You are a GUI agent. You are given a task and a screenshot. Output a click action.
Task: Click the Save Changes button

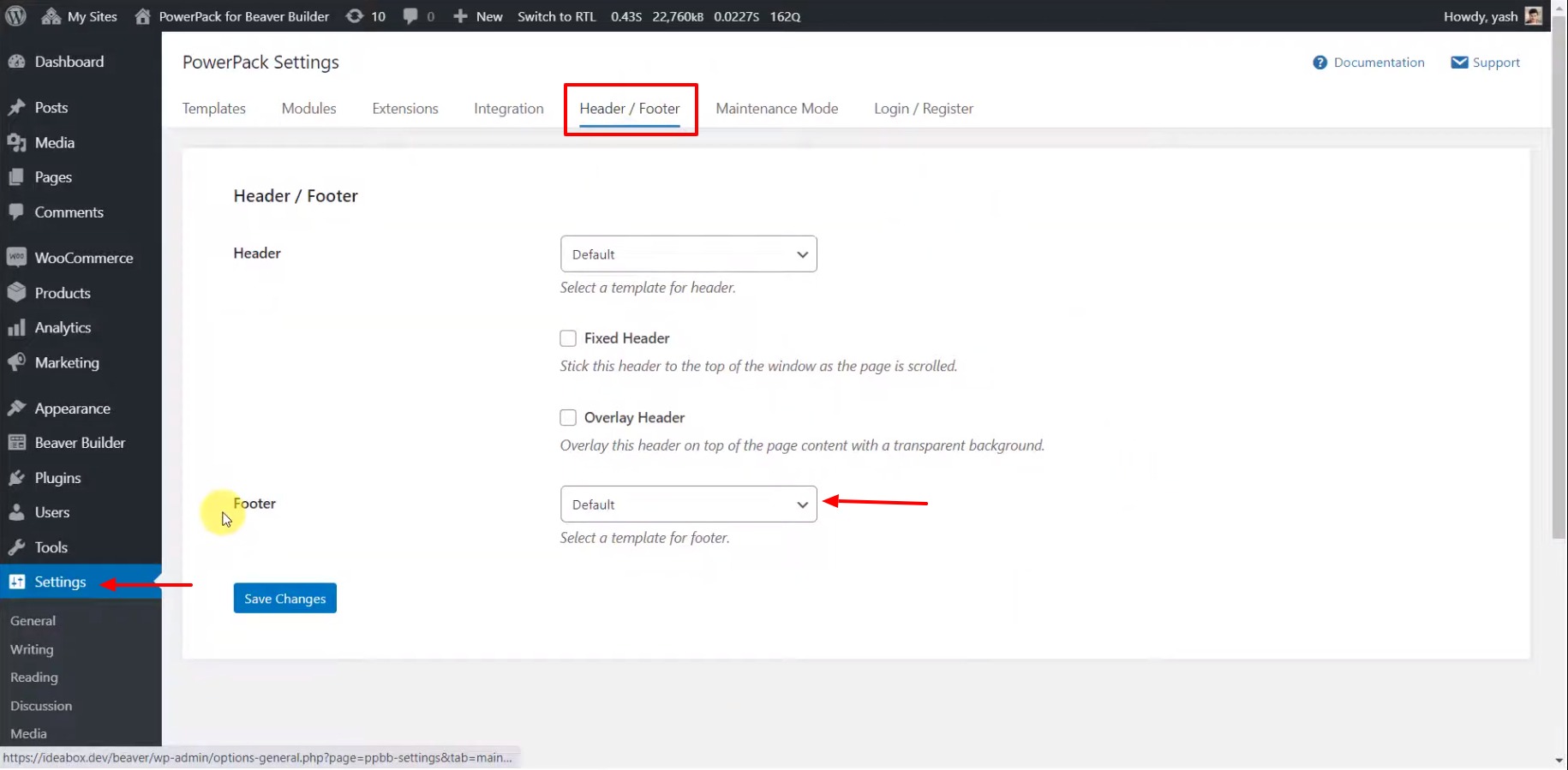(x=285, y=599)
